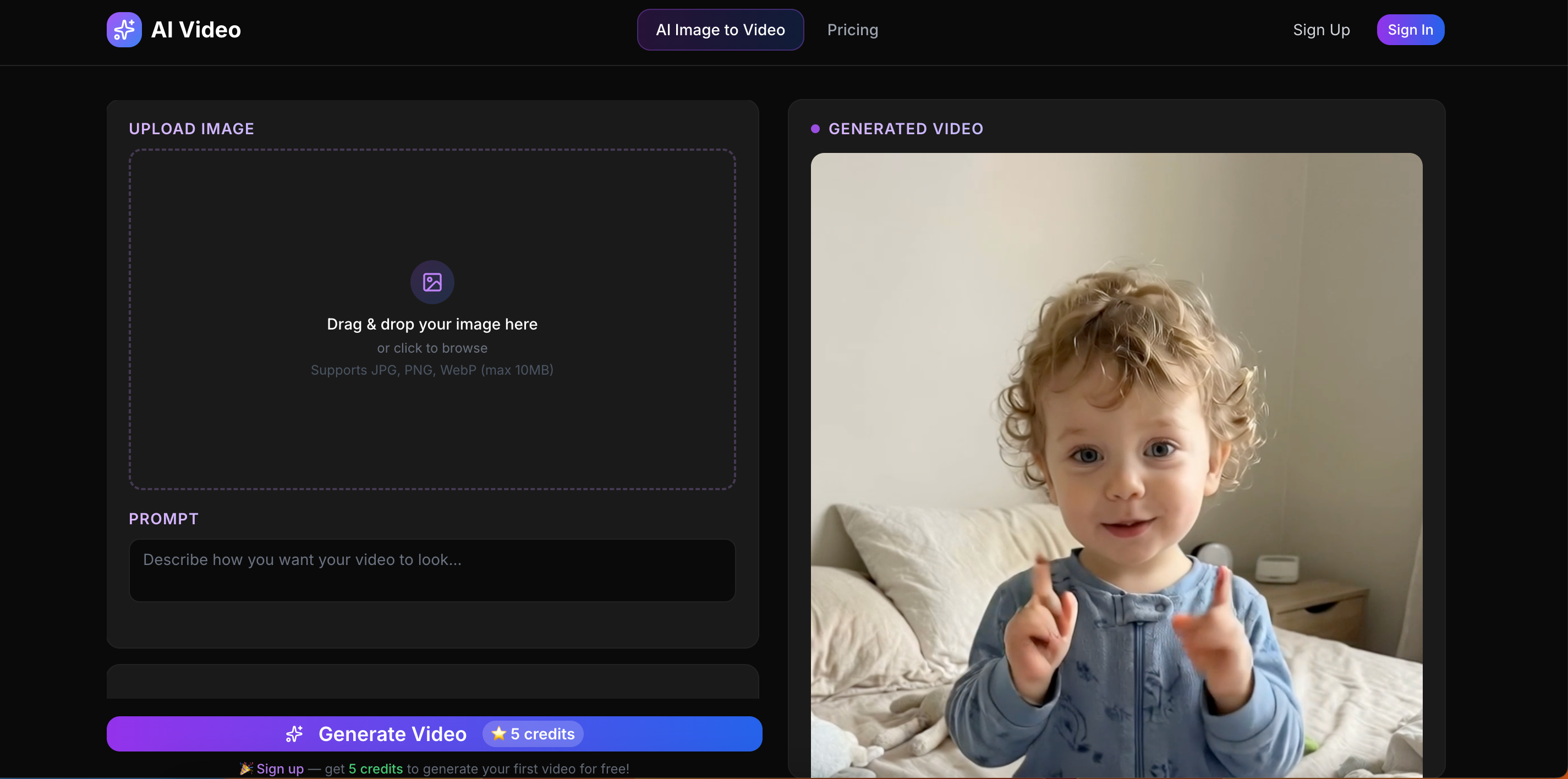This screenshot has height=779, width=1568.
Task: Click the star icon in the credits badge
Action: tap(499, 733)
